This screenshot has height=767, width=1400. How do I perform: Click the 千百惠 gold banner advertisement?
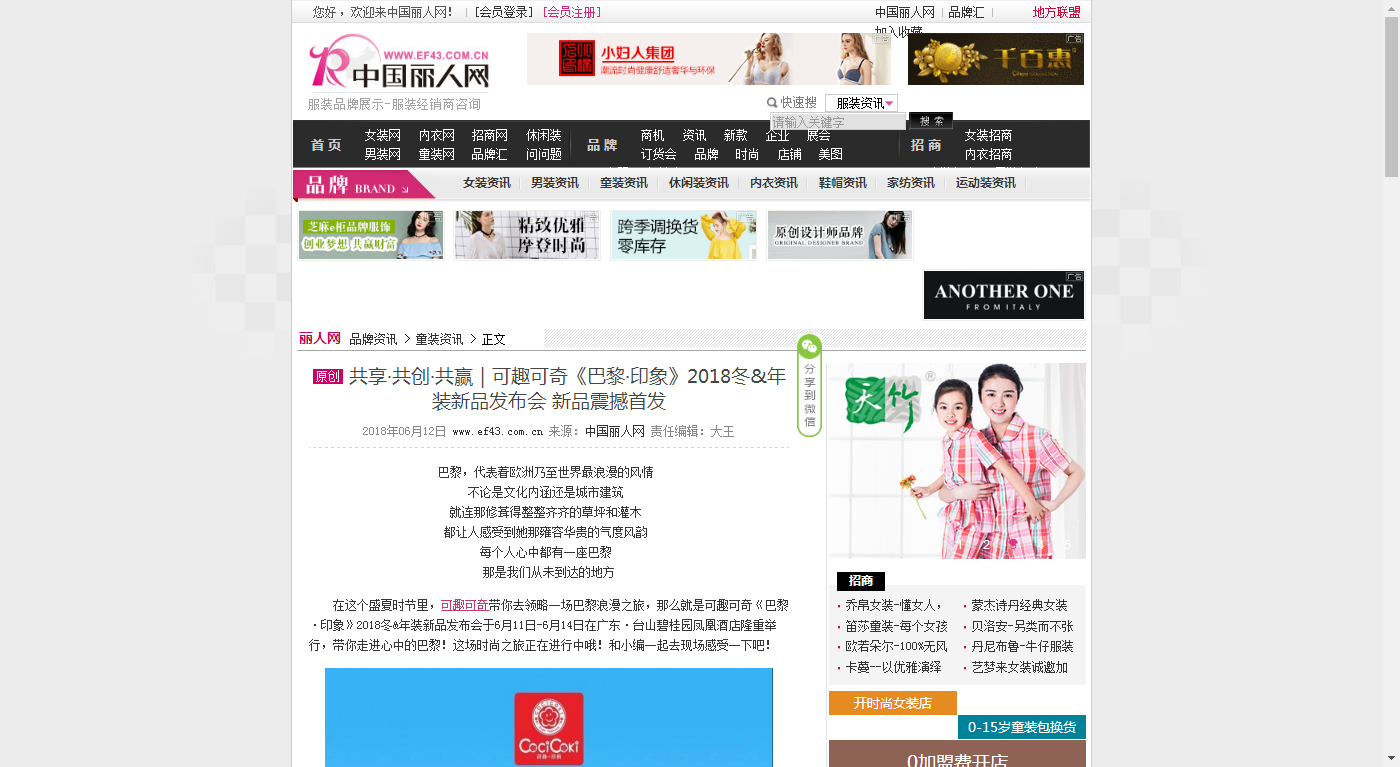(996, 59)
